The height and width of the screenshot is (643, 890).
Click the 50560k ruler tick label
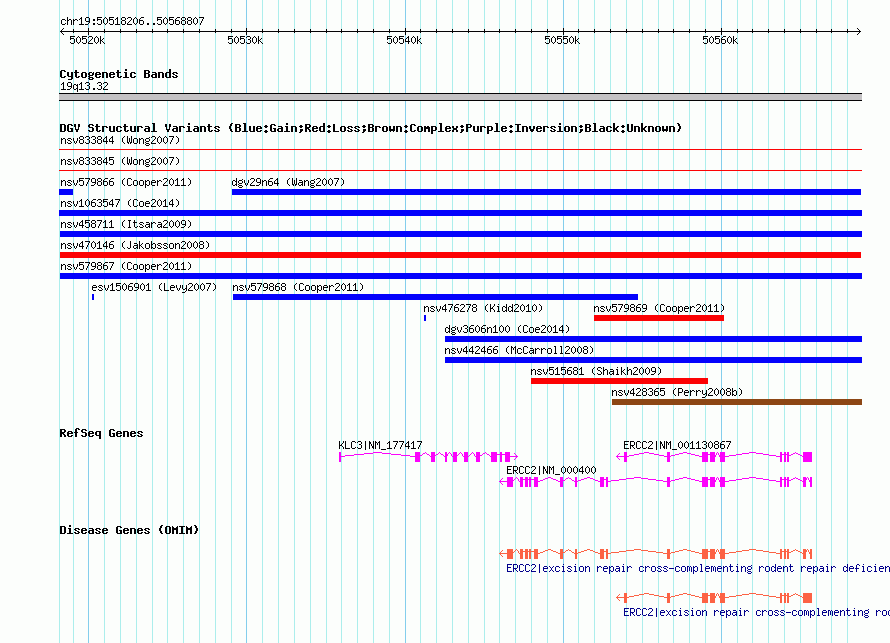pyautogui.click(x=720, y=40)
